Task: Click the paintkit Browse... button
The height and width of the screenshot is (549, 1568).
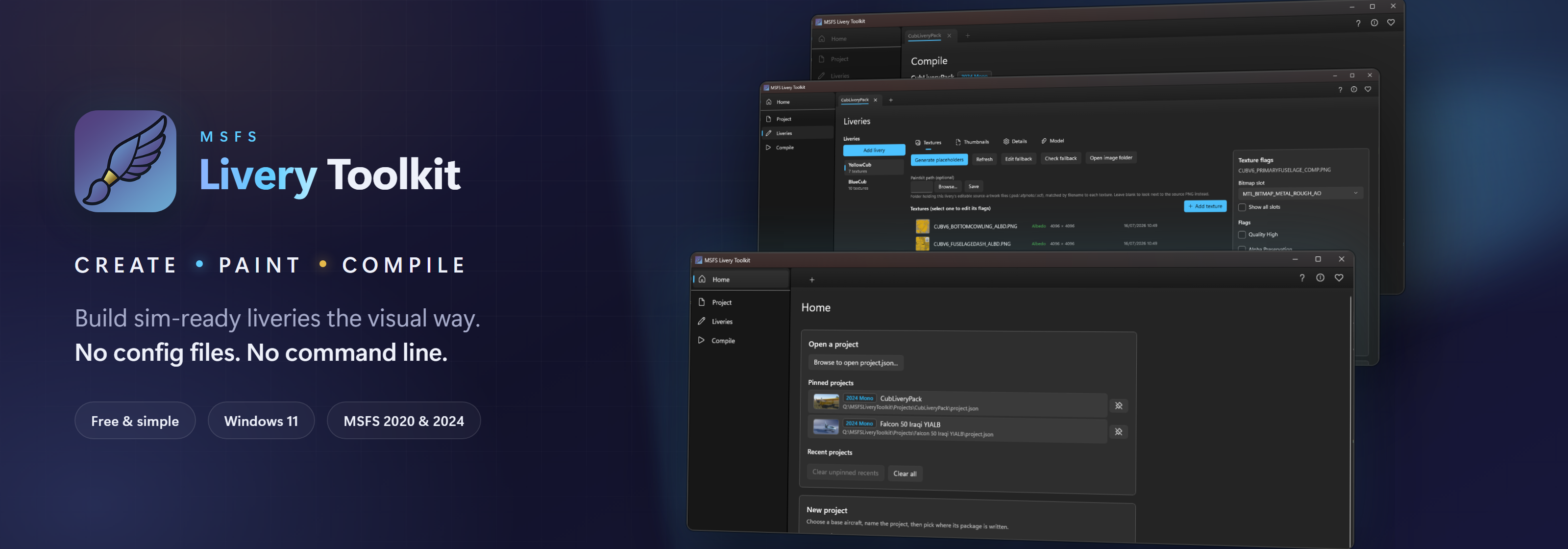Action: [948, 187]
